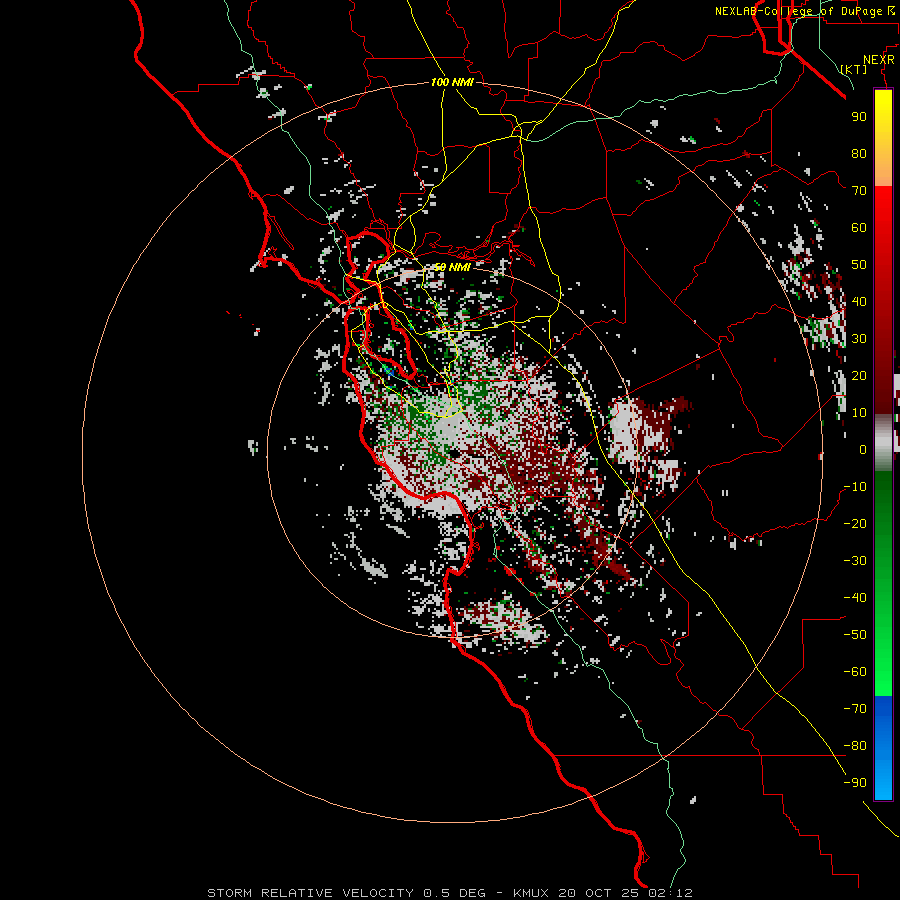Click the 60 value on the velocity scale
The height and width of the screenshot is (900, 900).
click(x=859, y=228)
